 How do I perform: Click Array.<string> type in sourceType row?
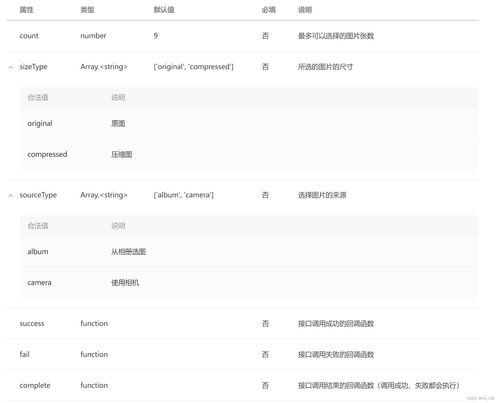104,195
